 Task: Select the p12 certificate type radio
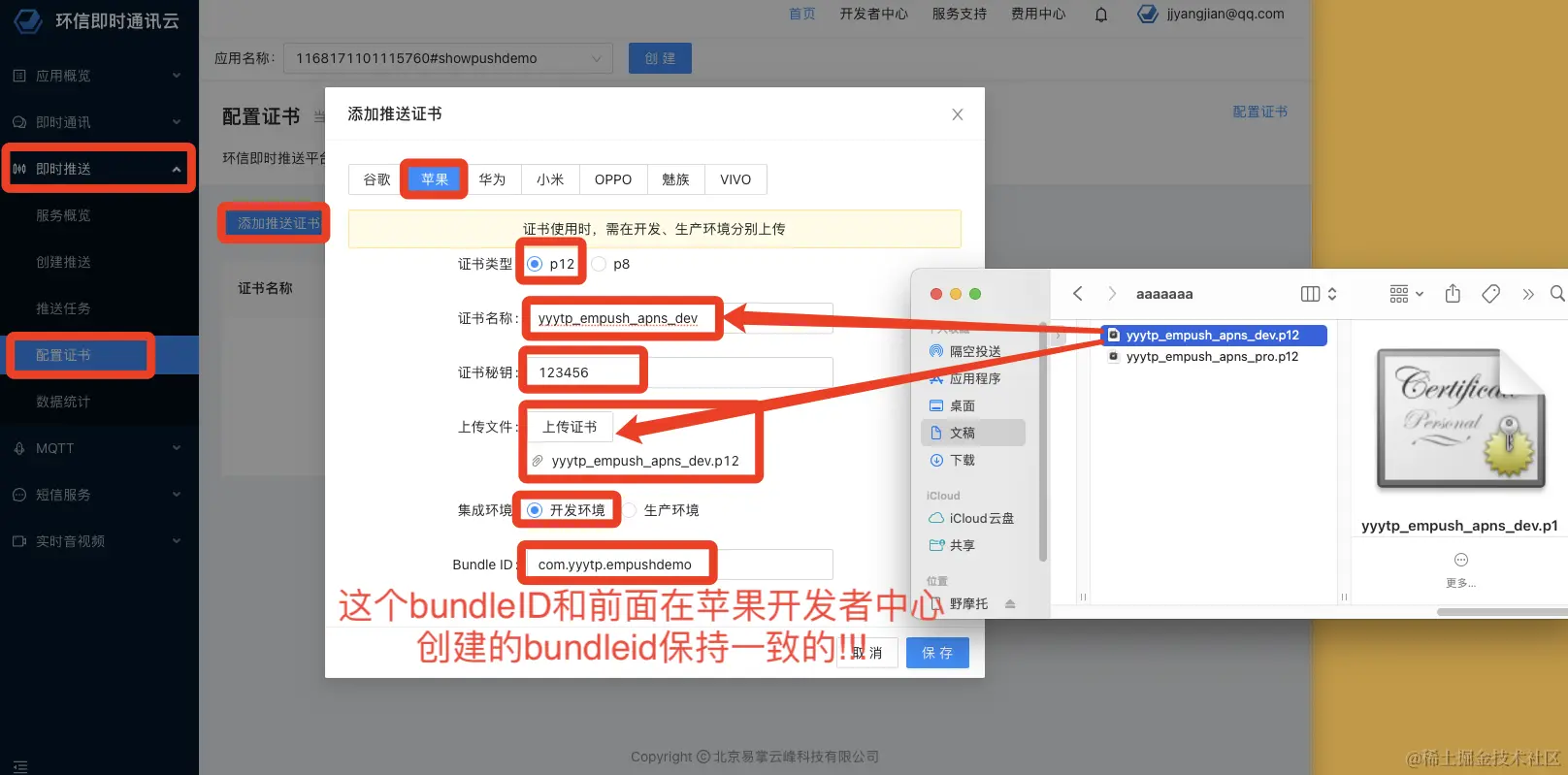(535, 264)
